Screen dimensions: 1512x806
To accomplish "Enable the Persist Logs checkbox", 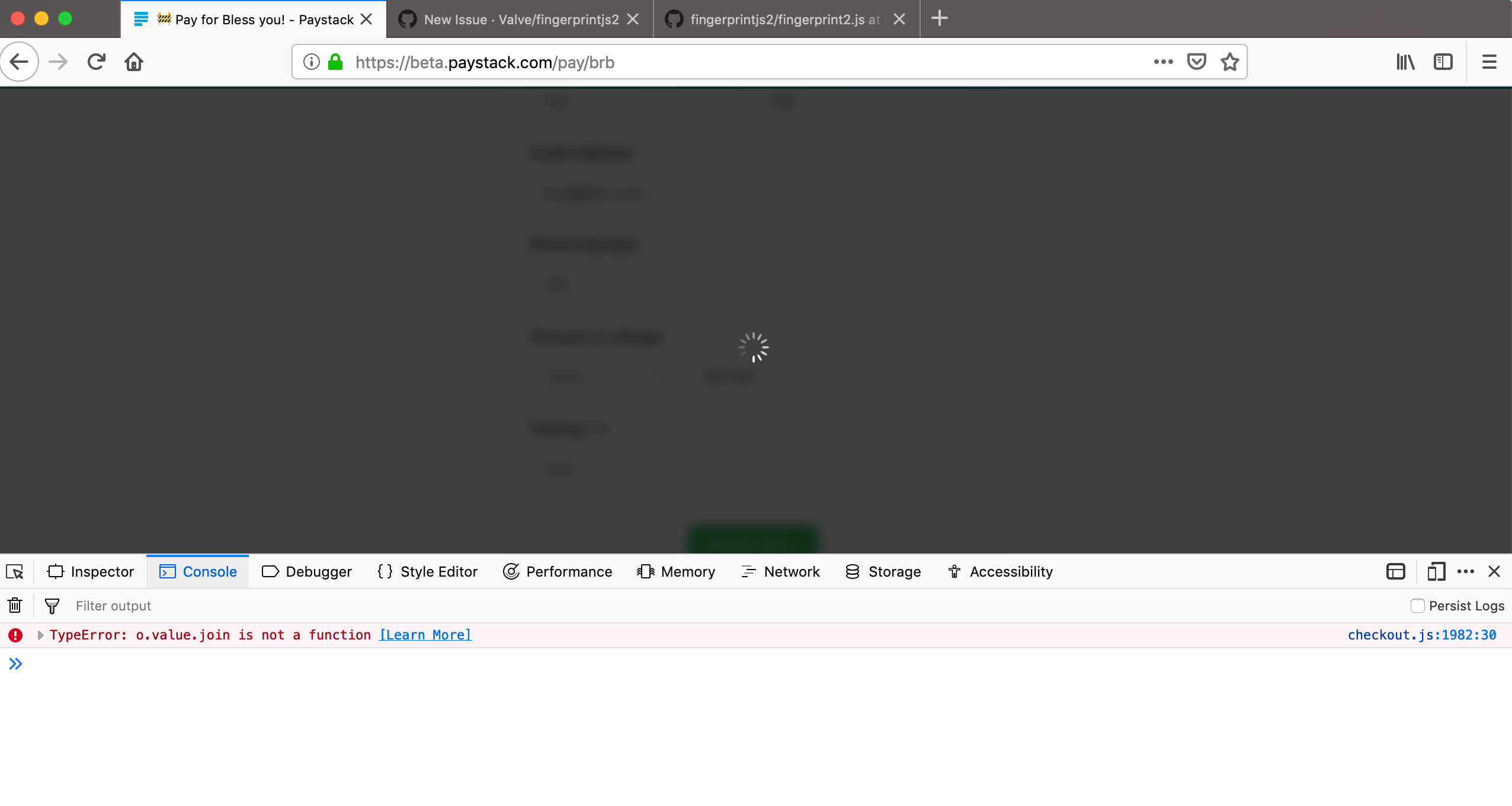I will click(x=1417, y=605).
